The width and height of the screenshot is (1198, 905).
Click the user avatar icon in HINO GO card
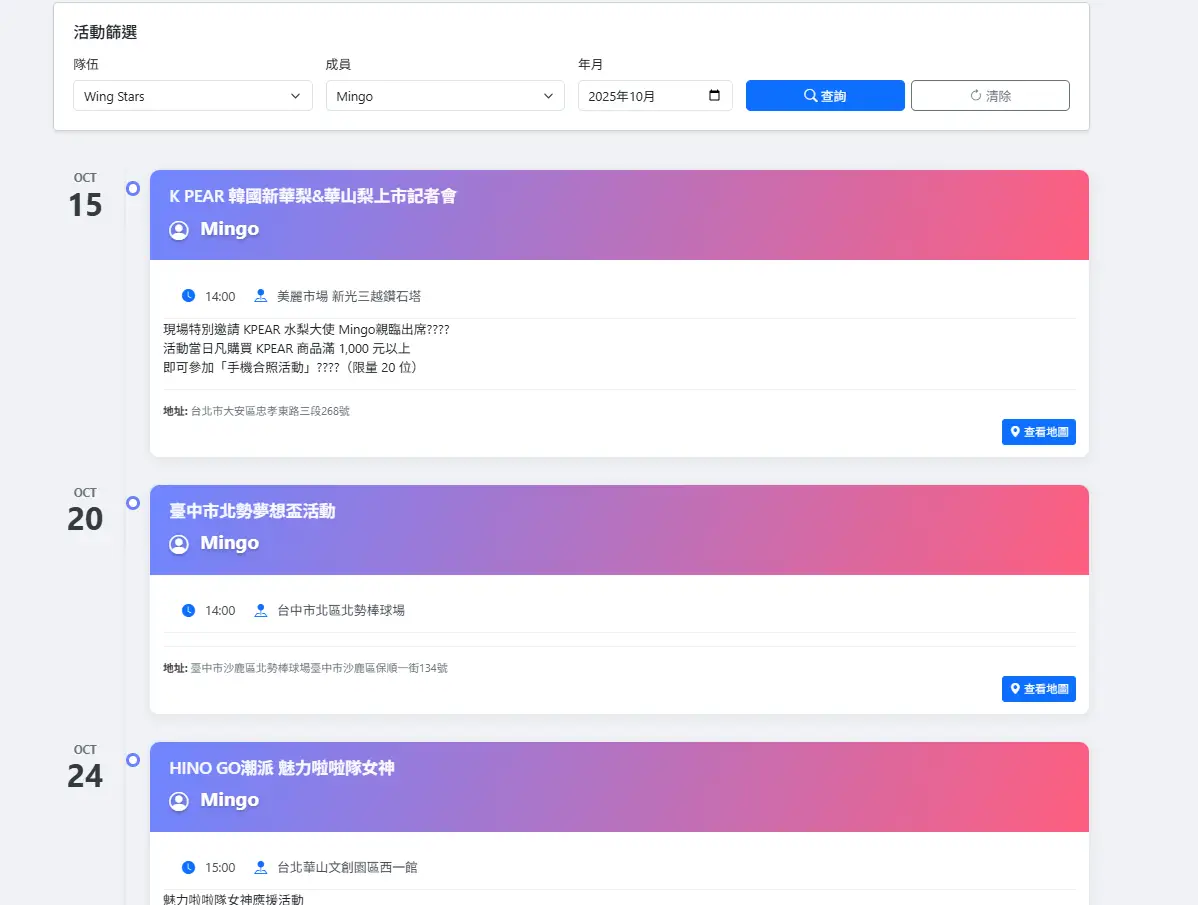(179, 801)
